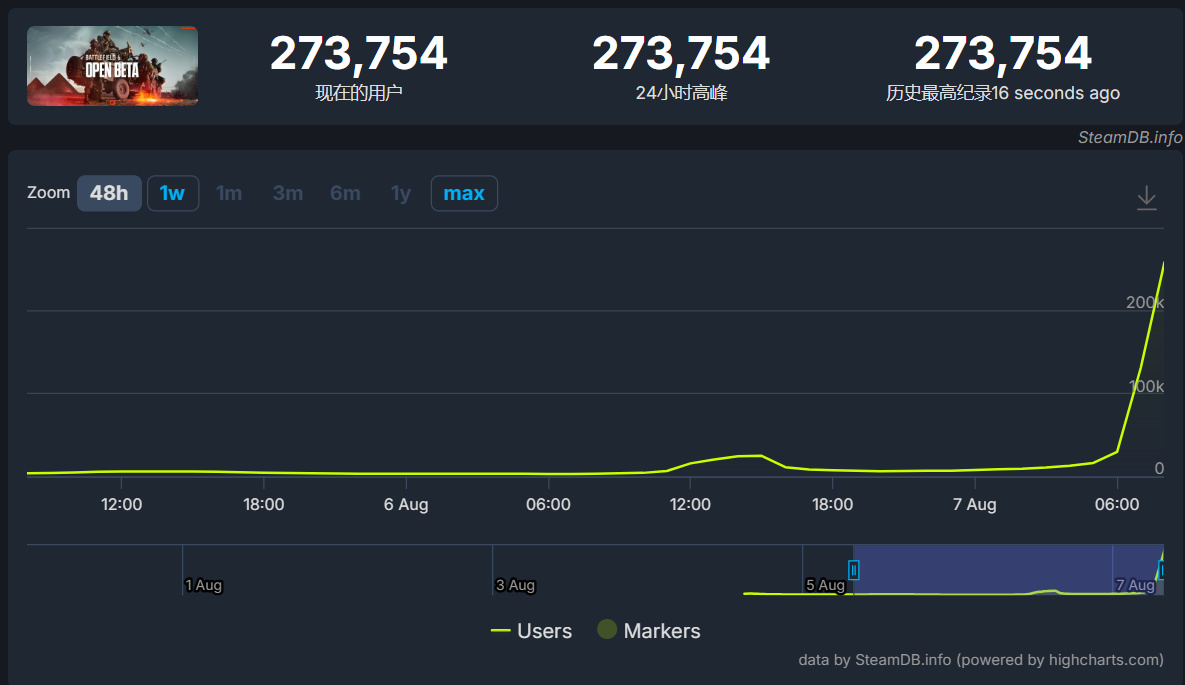Click the 现在的用户 label

358,93
